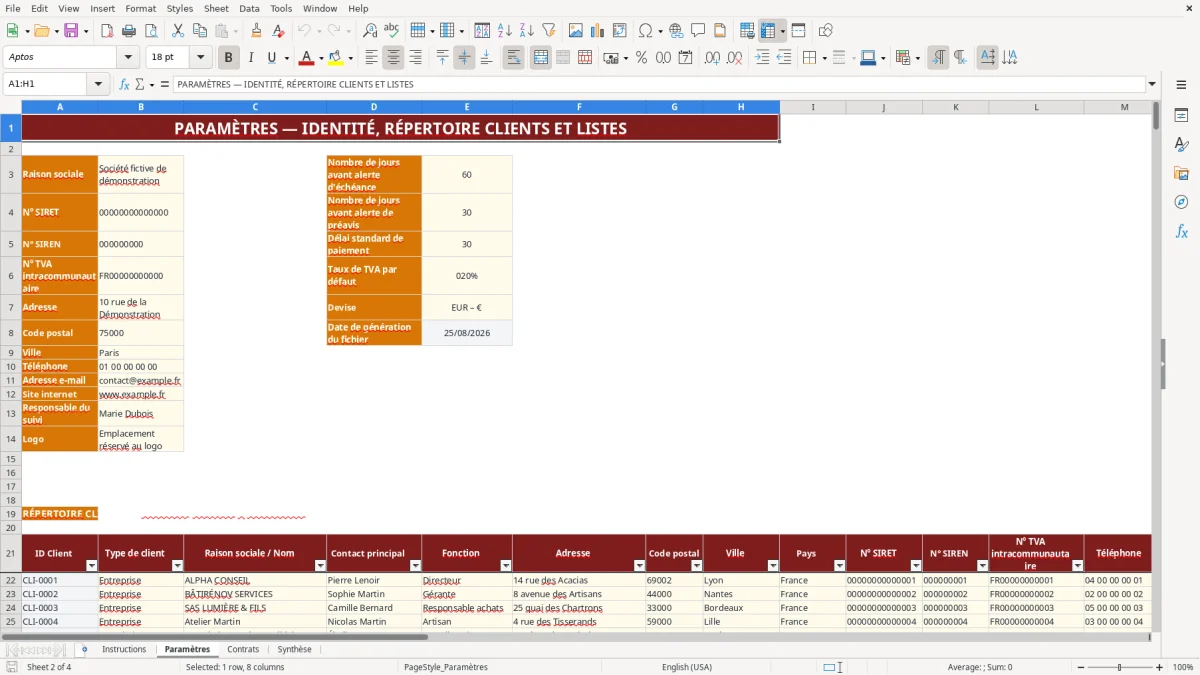
Task: Open the font name dropdown
Action: point(128,58)
